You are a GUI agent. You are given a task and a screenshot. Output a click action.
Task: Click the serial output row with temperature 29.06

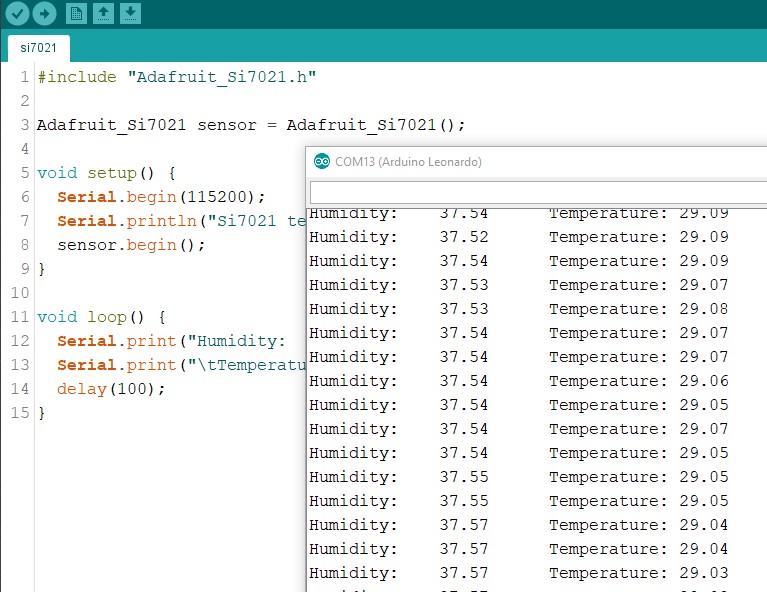coord(519,381)
